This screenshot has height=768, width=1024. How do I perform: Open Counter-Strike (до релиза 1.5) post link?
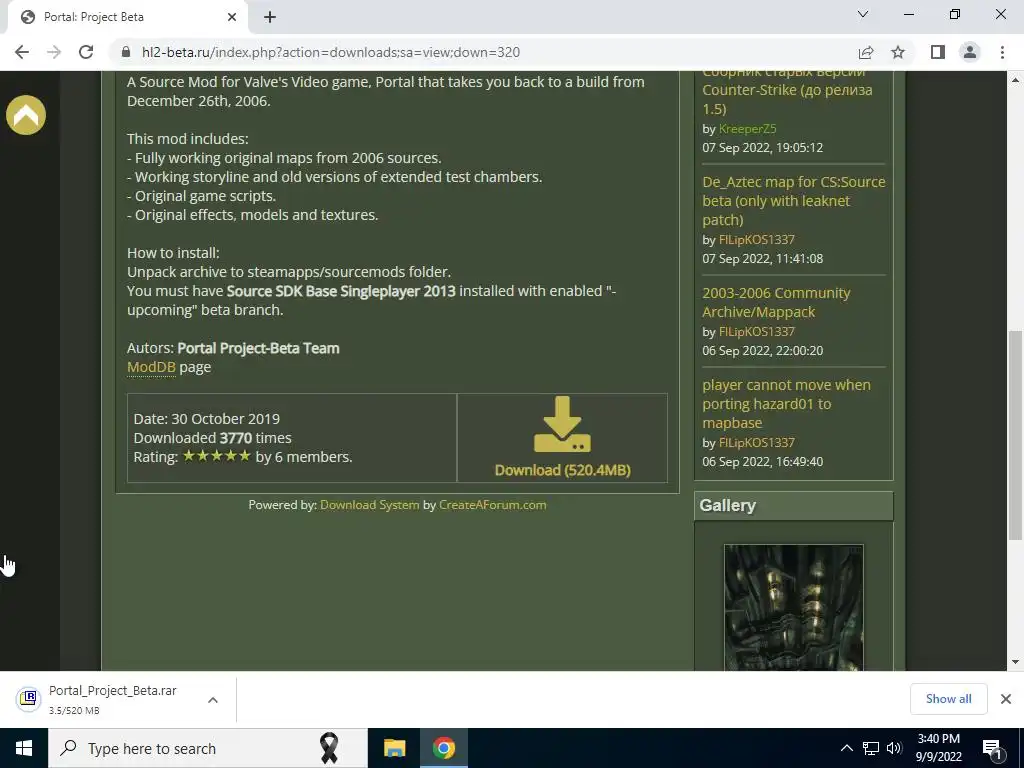pyautogui.click(x=788, y=90)
